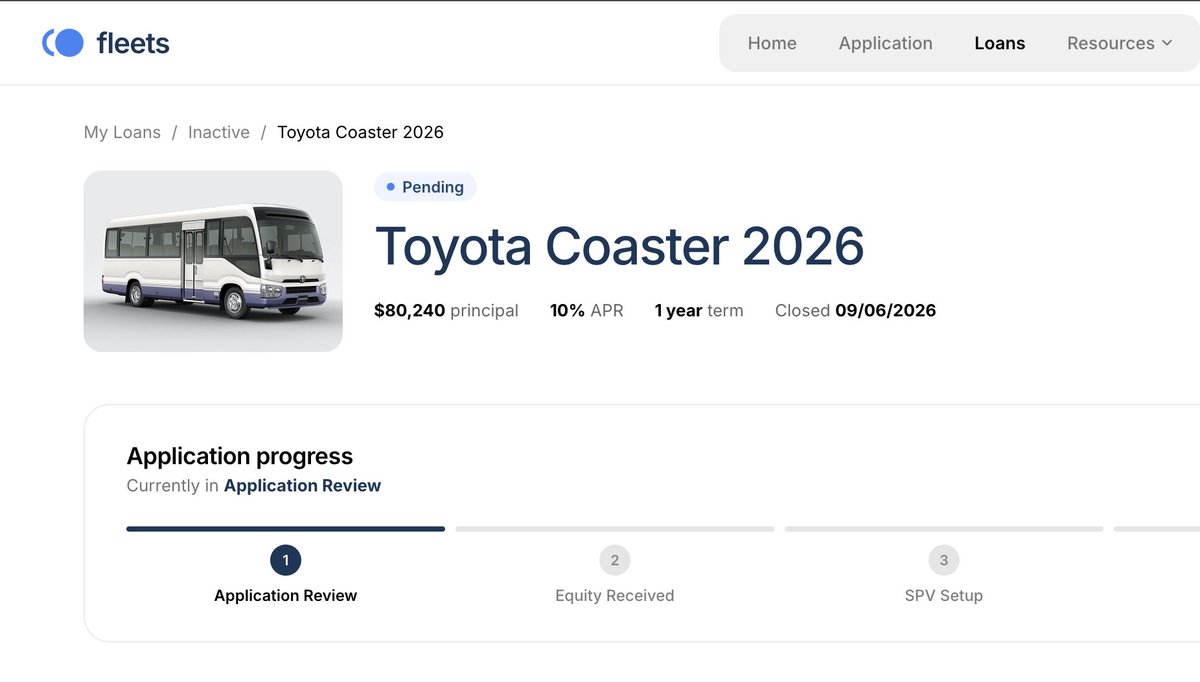Select the Loans tab in navigation
This screenshot has height=682, width=1200.
[1000, 43]
